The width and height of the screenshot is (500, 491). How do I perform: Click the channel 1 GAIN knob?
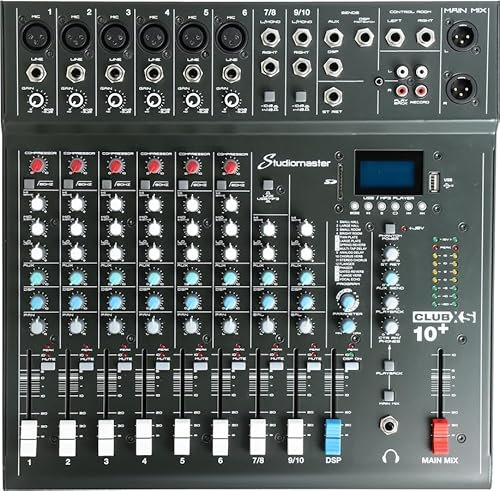tap(37, 100)
